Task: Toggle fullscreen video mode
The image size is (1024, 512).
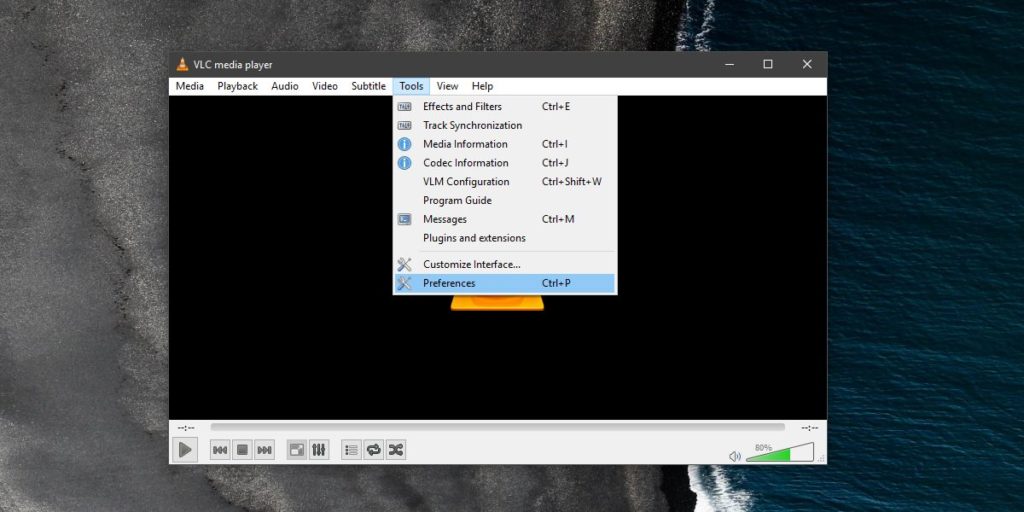Action: tap(297, 450)
